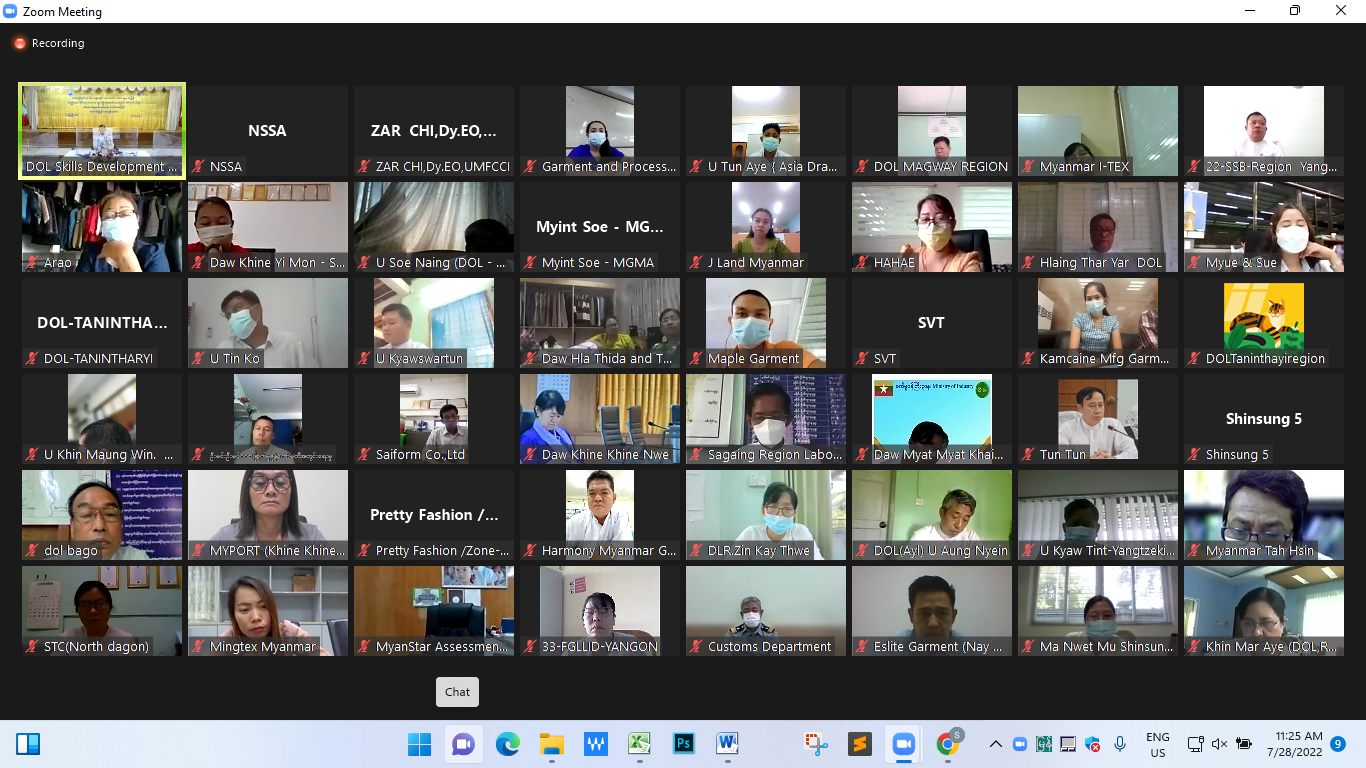This screenshot has width=1366, height=768.
Task: Click the muted volume icon in the tray
Action: (1219, 744)
